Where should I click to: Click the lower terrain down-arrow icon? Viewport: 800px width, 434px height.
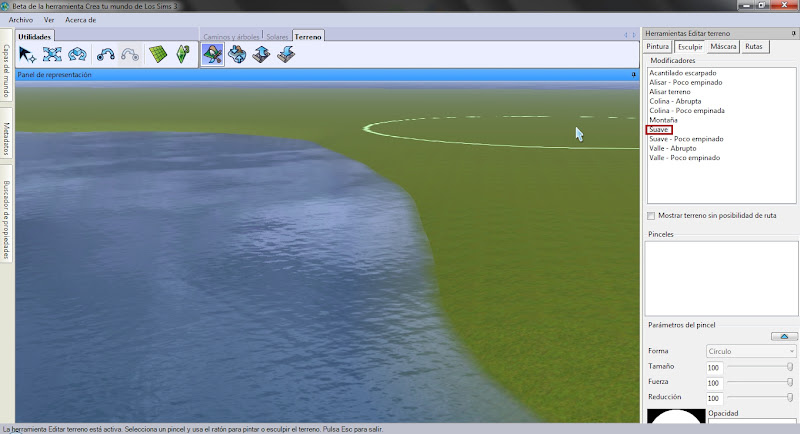(286, 55)
